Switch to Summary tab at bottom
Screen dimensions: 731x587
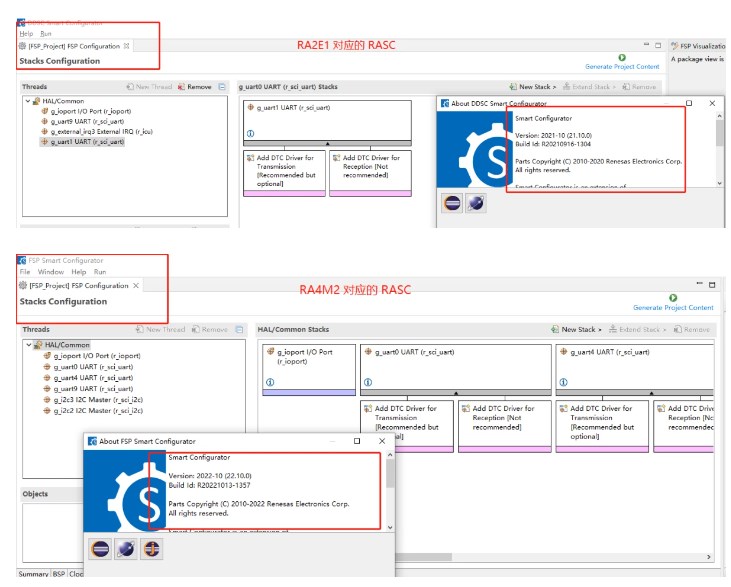coord(33,574)
